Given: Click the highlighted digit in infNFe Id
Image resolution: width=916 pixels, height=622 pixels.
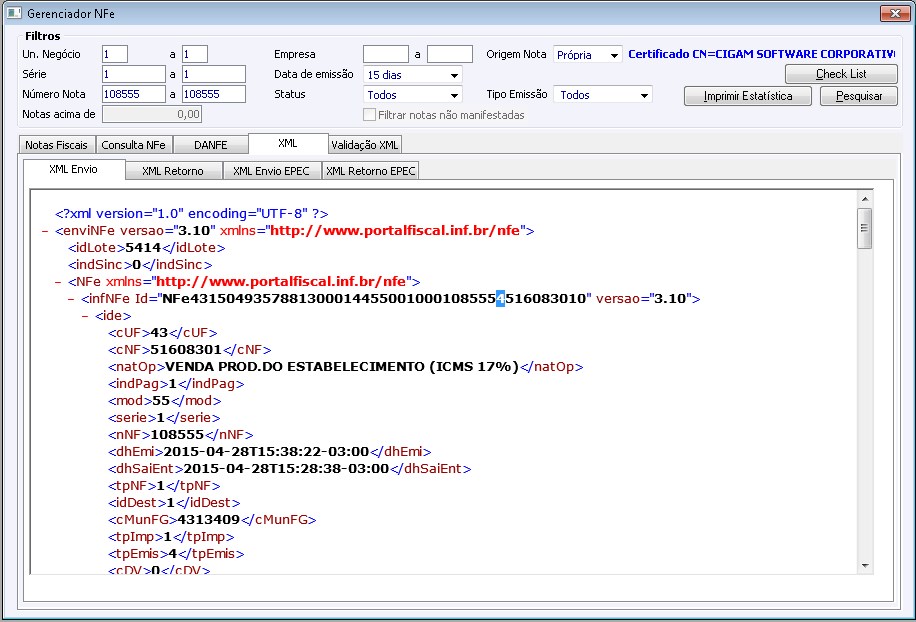Looking at the screenshot, I should pyautogui.click(x=501, y=299).
